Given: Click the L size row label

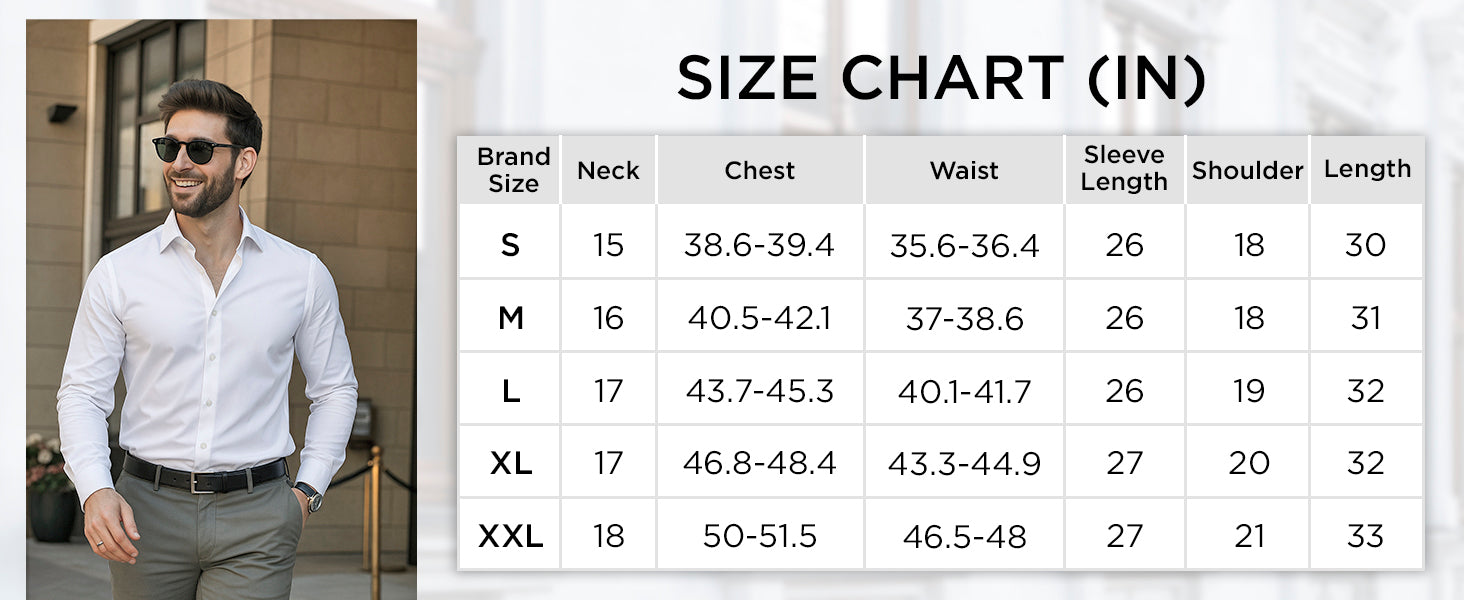Looking at the screenshot, I should point(510,391).
